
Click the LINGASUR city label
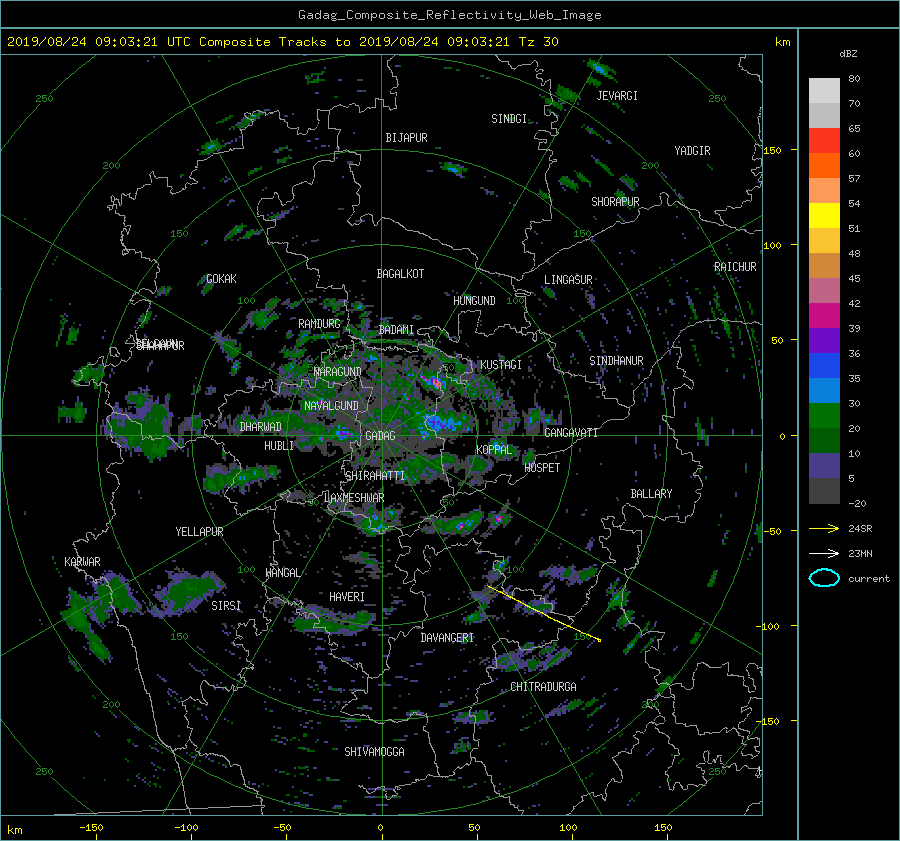coord(568,280)
